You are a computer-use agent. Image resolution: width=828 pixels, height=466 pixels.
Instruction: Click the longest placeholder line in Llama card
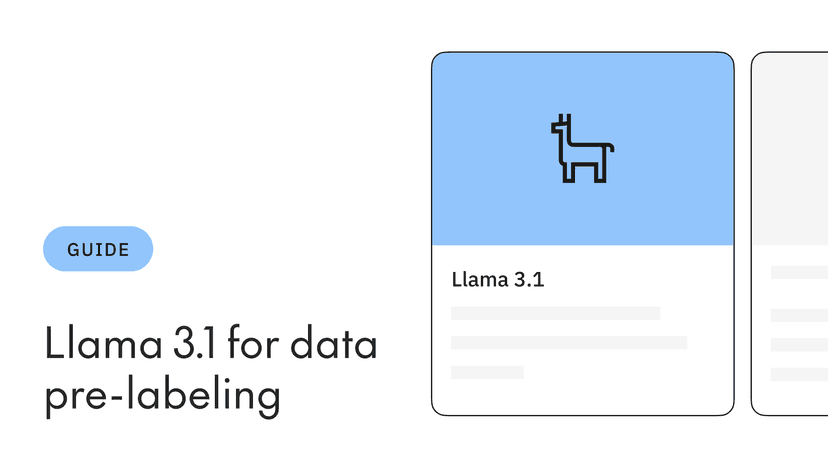click(568, 342)
